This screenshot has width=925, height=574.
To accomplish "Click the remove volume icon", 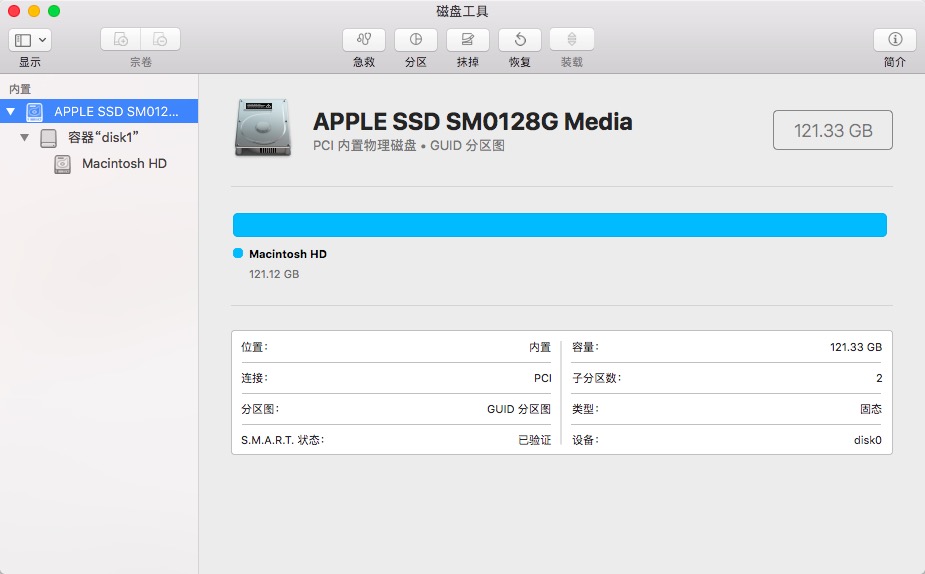I will tap(161, 40).
